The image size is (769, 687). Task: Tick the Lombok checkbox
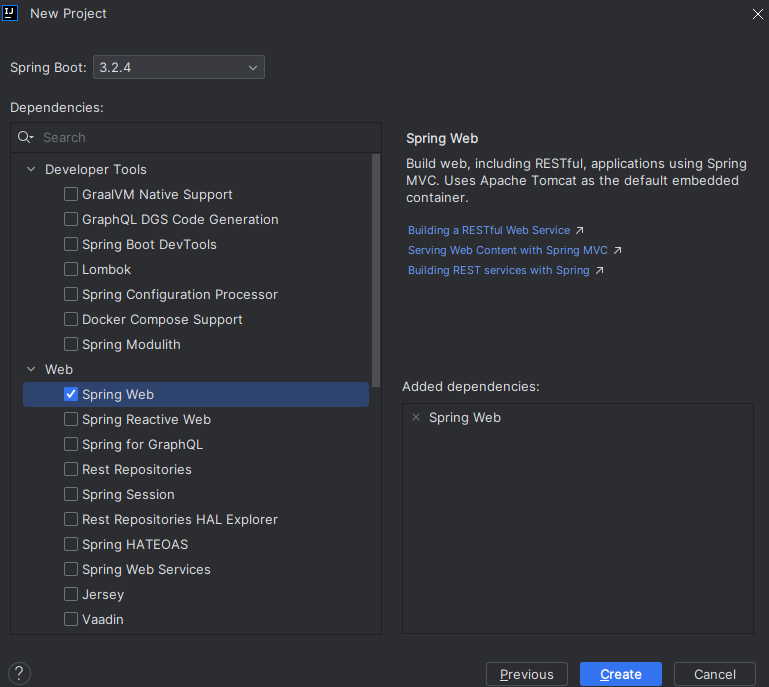(x=71, y=269)
